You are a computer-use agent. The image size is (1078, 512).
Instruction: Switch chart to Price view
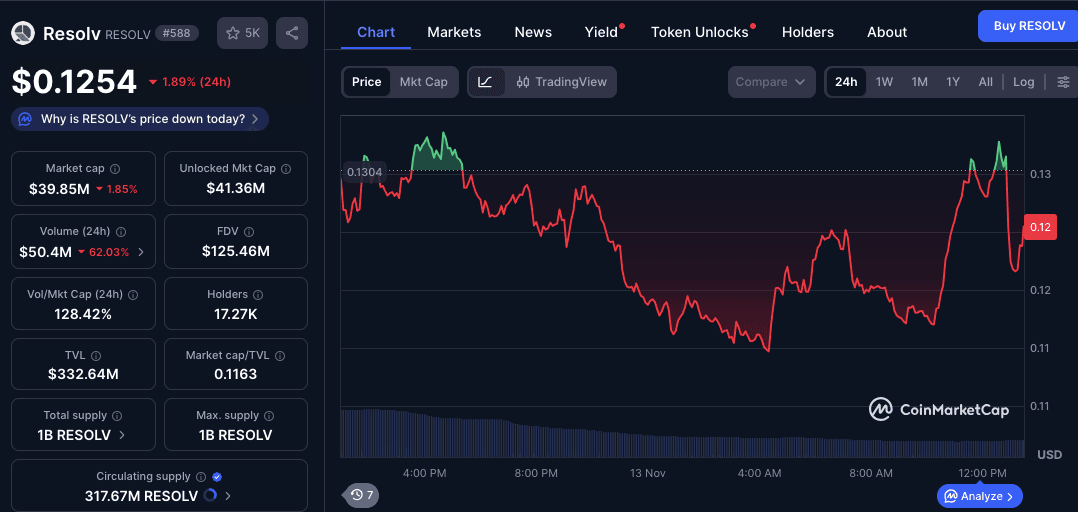tap(366, 82)
